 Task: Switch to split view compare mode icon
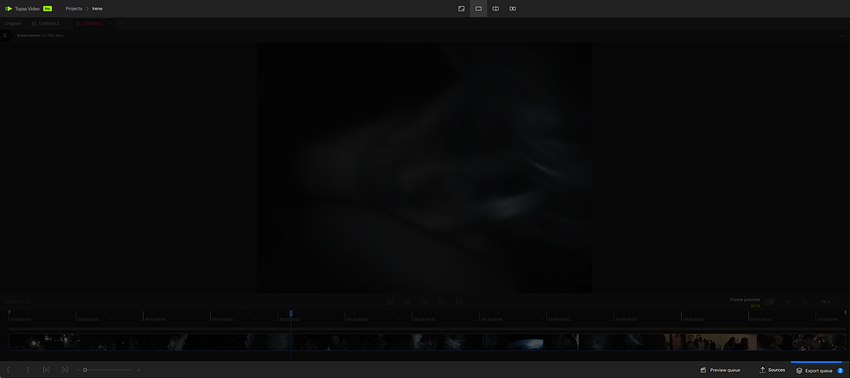point(495,9)
